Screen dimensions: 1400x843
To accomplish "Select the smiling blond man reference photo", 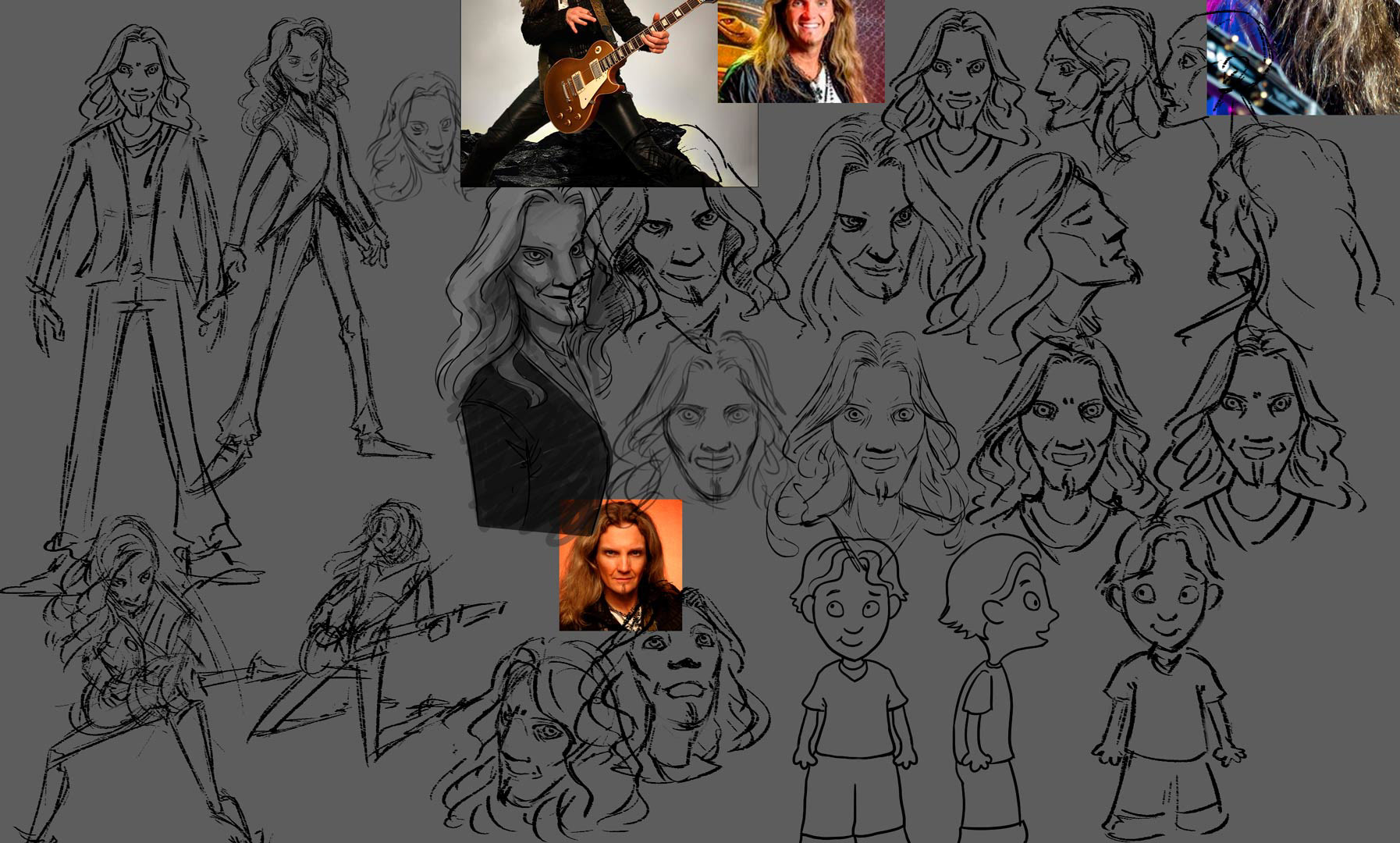I will click(801, 52).
